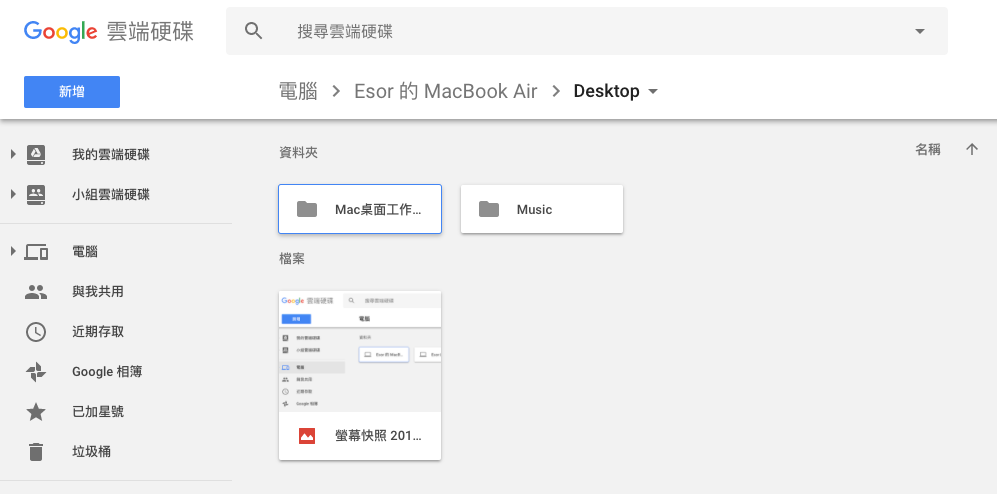Screen dimensions: 997x494
Task: Open 垃圾桶 in the sidebar
Action: coord(91,451)
